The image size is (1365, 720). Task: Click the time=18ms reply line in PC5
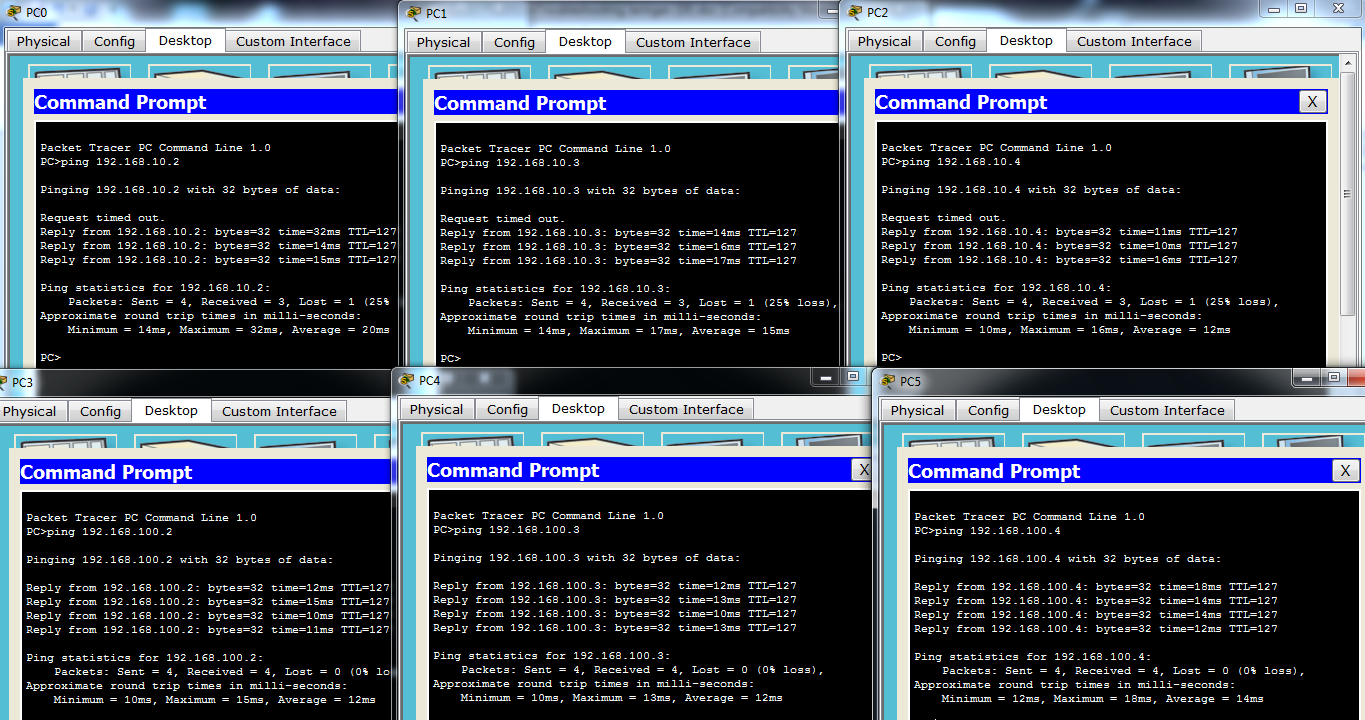point(1096,587)
